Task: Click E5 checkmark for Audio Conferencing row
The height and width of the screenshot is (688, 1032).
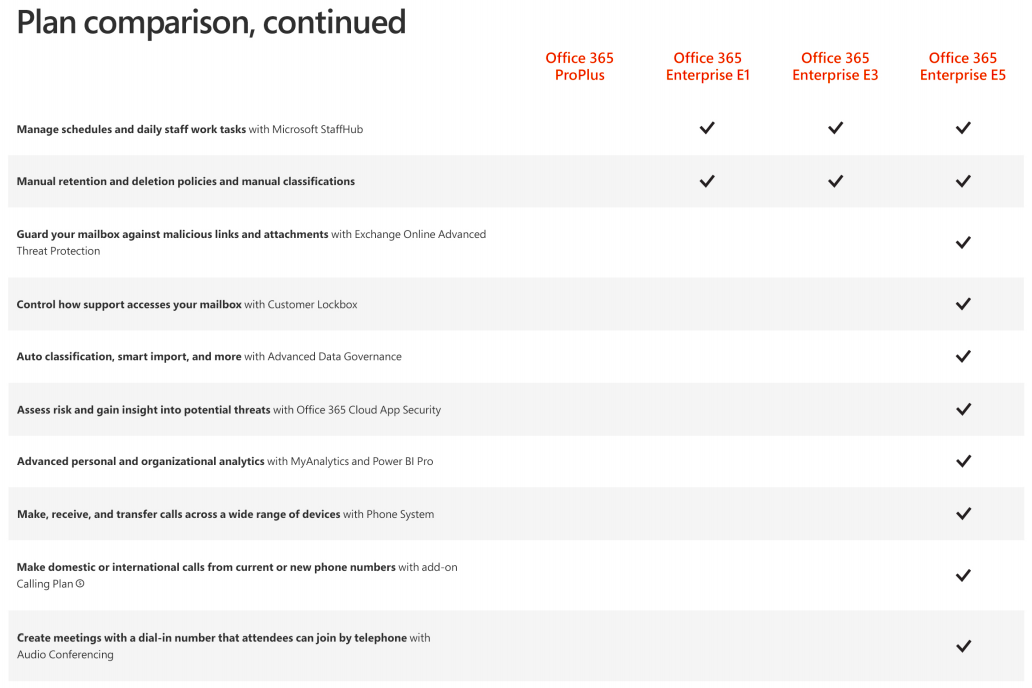Action: 963,646
